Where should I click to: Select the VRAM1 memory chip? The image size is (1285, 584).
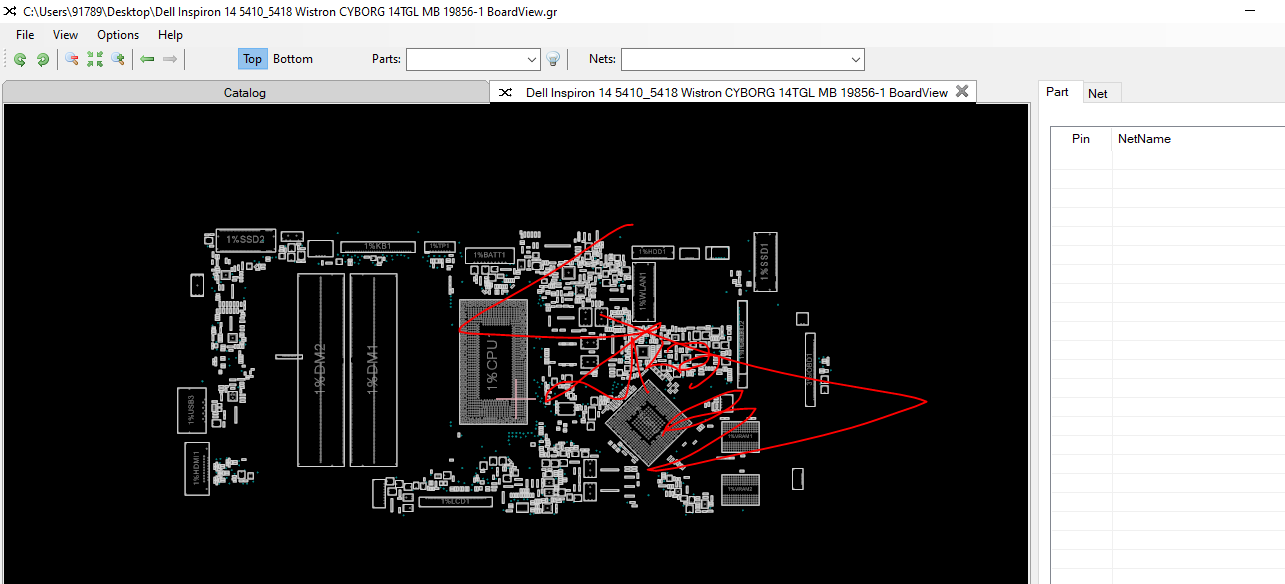(741, 436)
